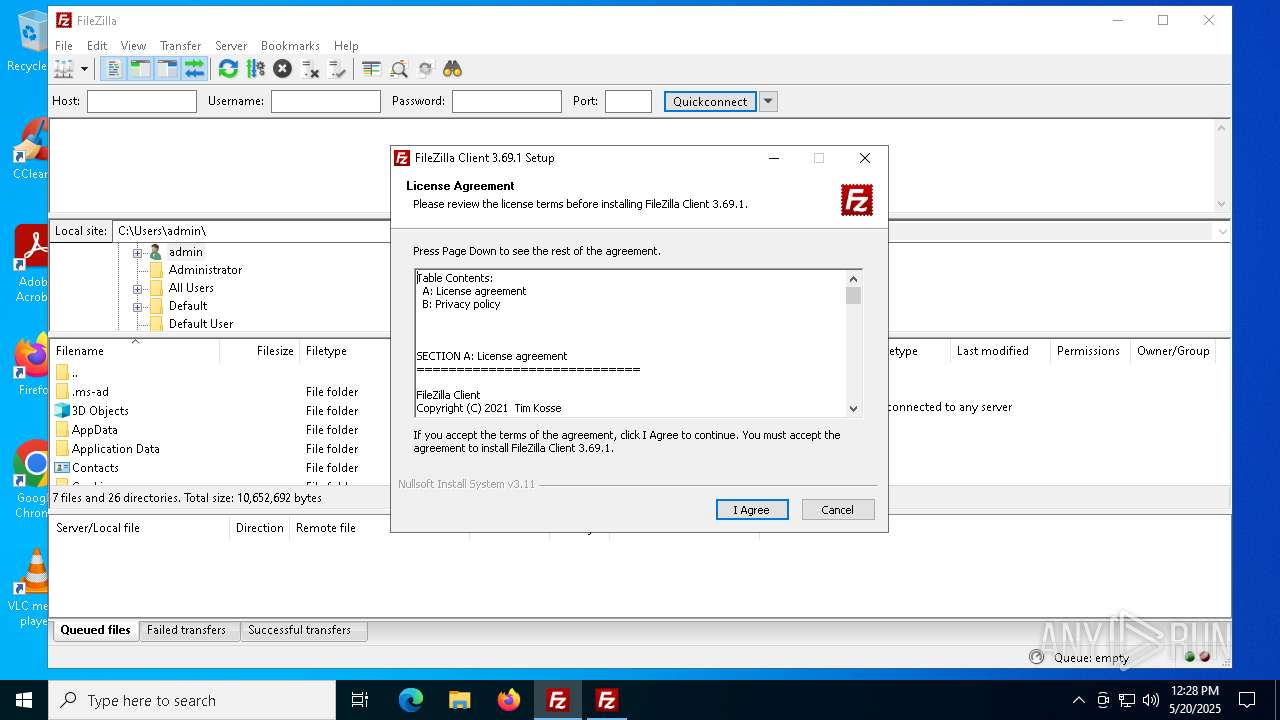The height and width of the screenshot is (720, 1280).
Task: Toggle synchronized browsing icon
Action: [x=426, y=69]
